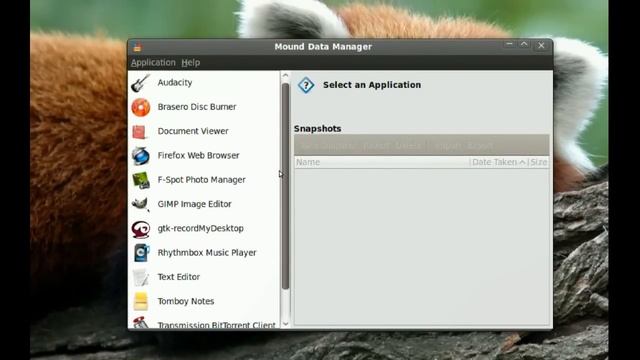Click the application list scrollbar thumb
This screenshot has width=640, height=360.
click(x=285, y=186)
